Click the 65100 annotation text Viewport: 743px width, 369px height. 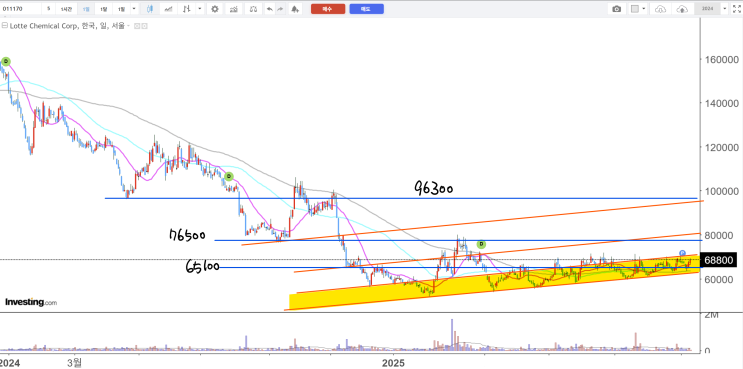pyautogui.click(x=202, y=267)
